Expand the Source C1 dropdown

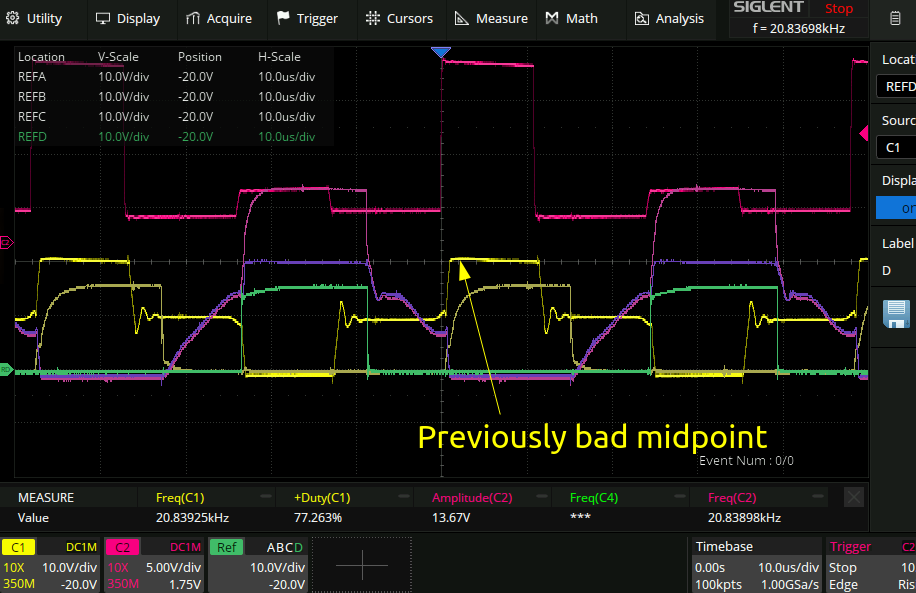point(896,147)
